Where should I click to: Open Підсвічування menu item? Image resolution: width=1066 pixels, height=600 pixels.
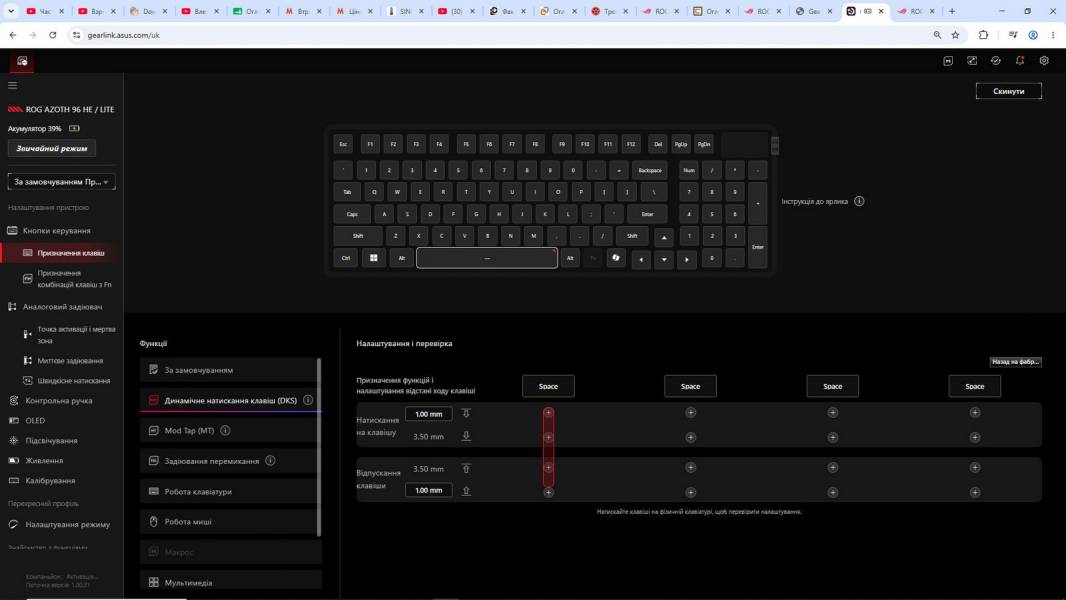tap(51, 440)
